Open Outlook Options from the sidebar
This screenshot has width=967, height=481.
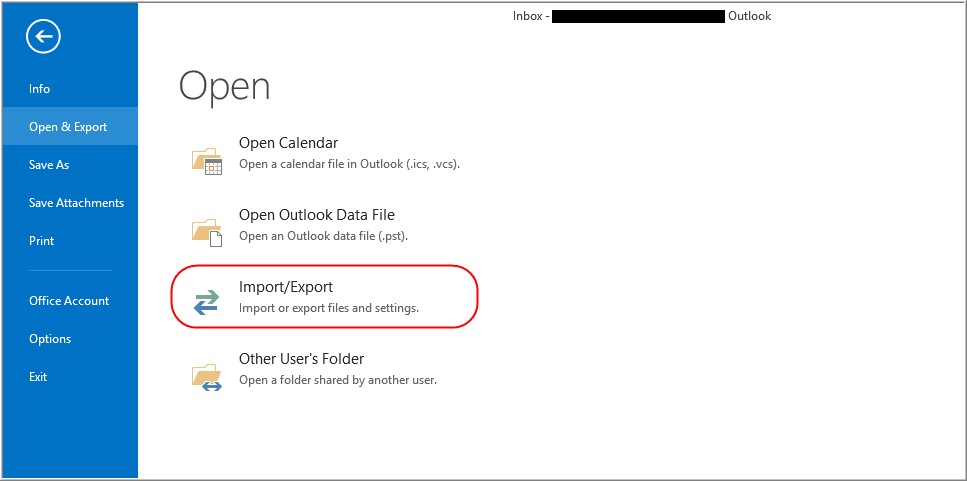pos(50,339)
